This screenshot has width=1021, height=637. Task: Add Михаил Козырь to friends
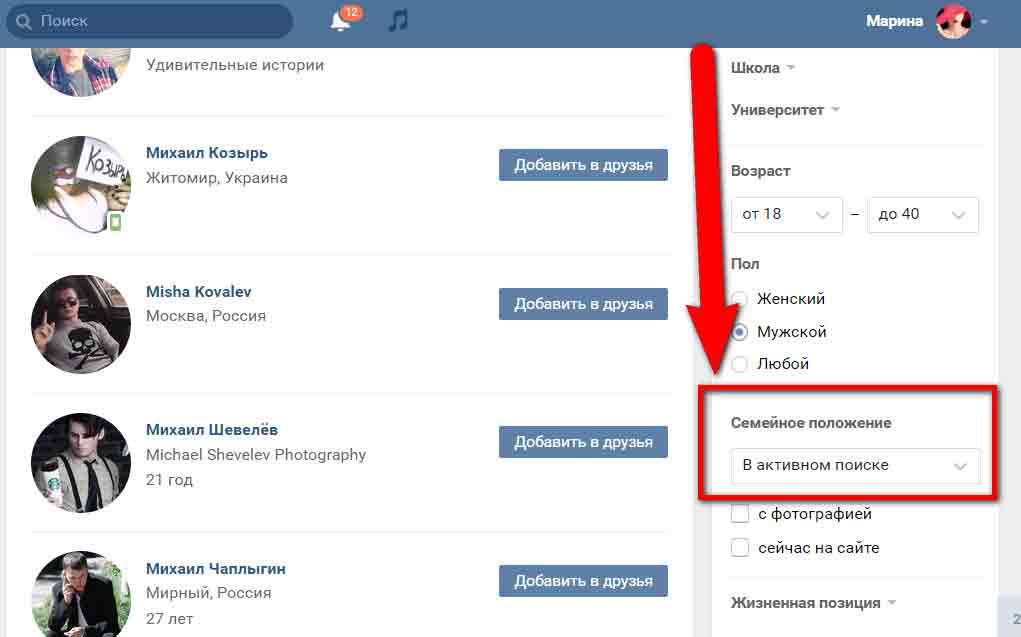point(583,165)
